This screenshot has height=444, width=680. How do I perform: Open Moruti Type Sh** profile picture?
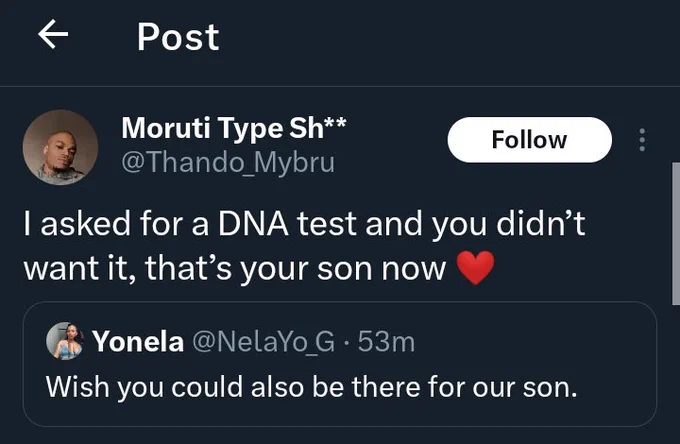(60, 147)
